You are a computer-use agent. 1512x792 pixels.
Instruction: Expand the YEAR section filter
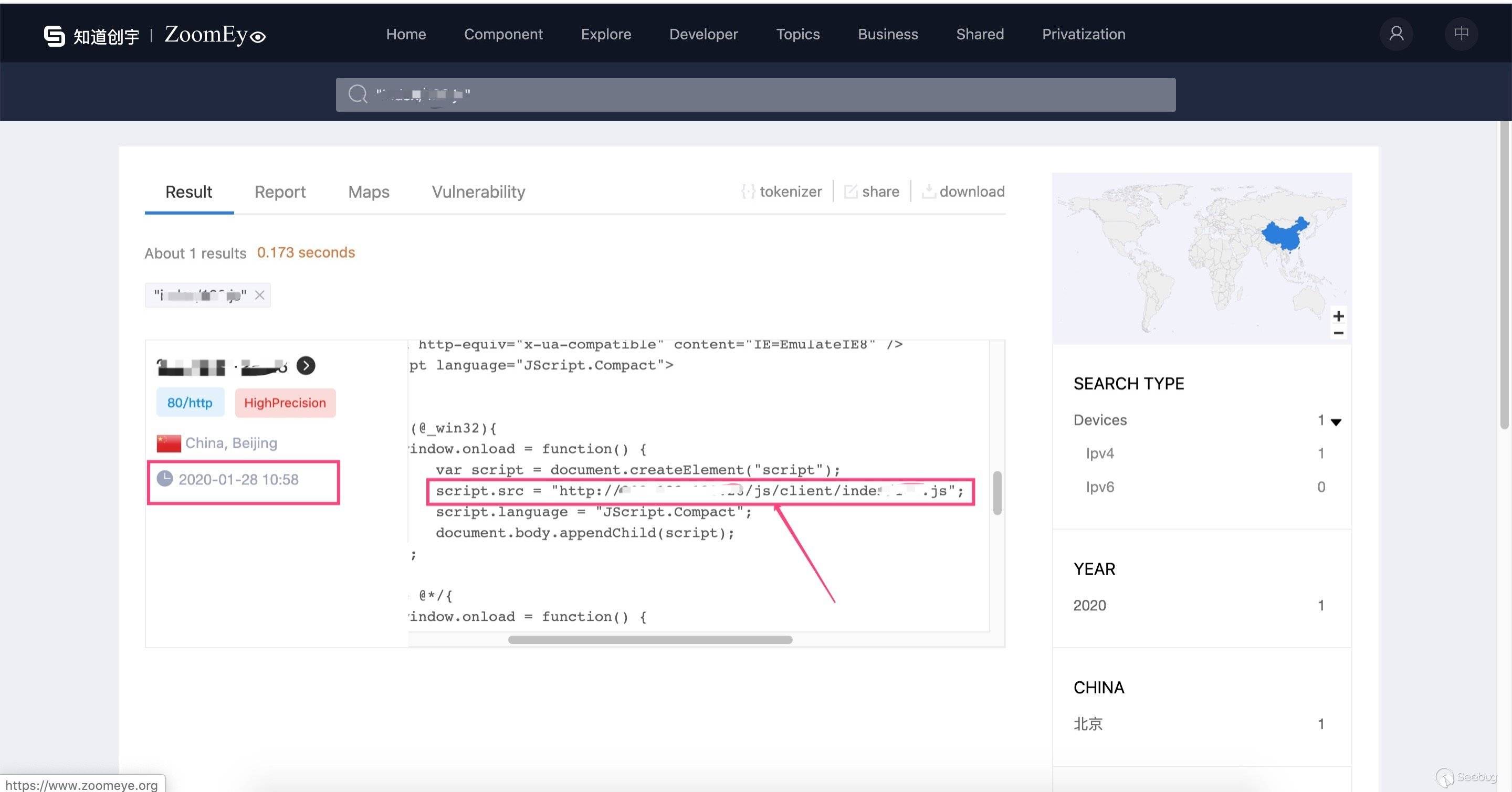point(1093,569)
